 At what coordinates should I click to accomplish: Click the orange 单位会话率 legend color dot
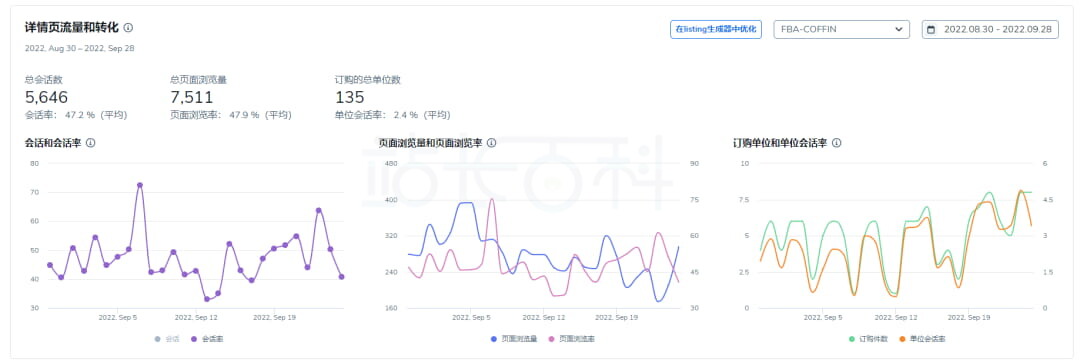point(902,339)
